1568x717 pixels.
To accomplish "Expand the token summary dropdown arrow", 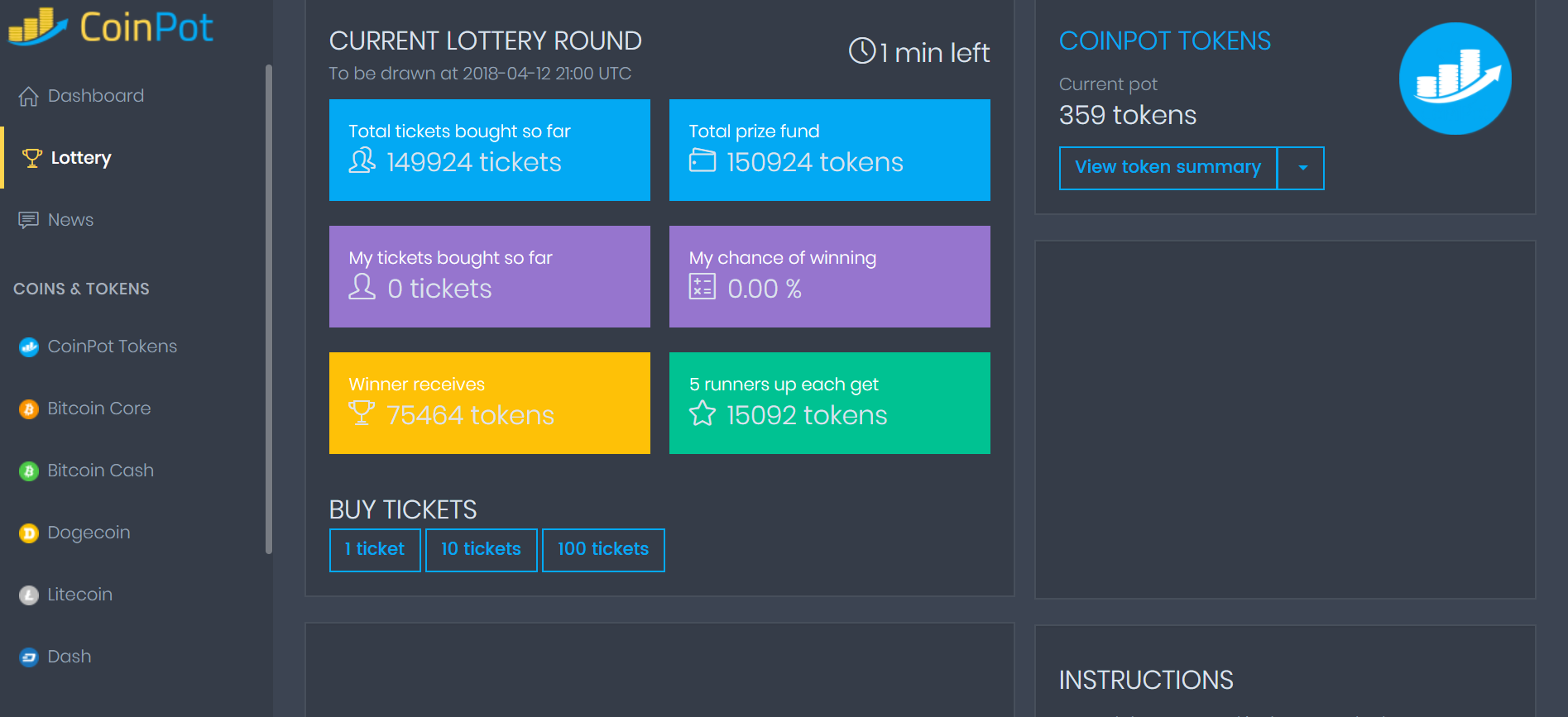I will point(1302,168).
